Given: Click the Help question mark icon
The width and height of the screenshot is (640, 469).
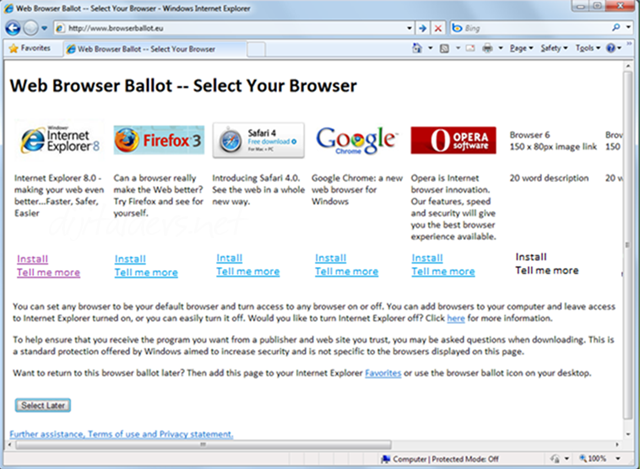Looking at the screenshot, I should [611, 48].
